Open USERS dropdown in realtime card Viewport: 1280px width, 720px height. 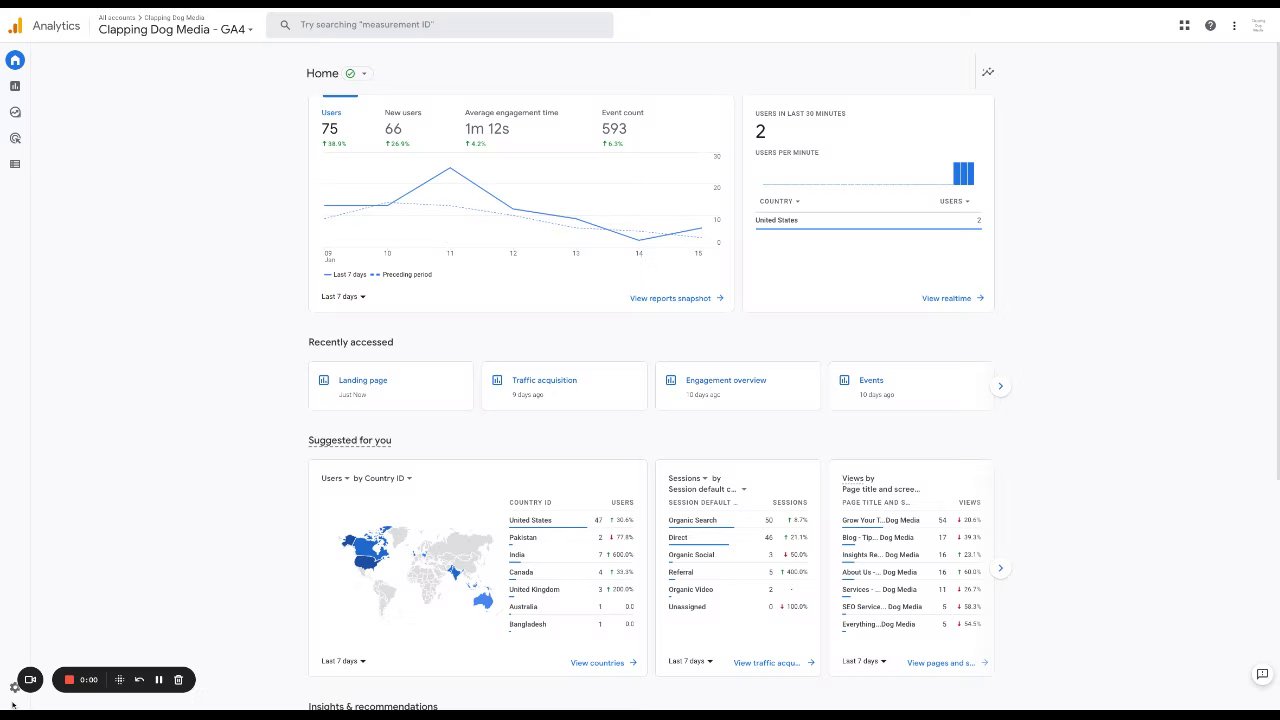[954, 201]
